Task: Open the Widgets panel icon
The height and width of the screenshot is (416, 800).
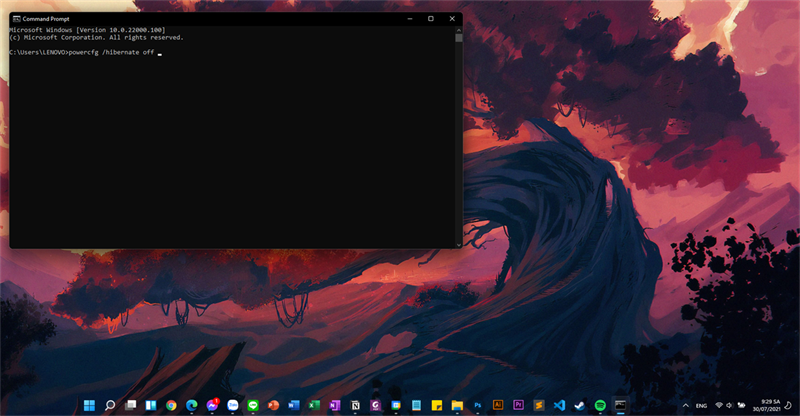Action: coord(151,405)
